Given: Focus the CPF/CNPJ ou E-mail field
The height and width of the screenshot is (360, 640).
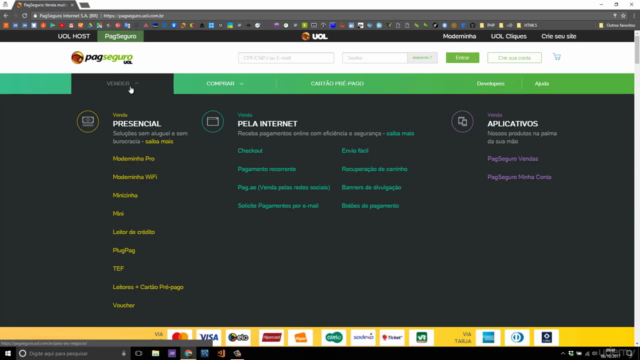Looking at the screenshot, I should 286,58.
